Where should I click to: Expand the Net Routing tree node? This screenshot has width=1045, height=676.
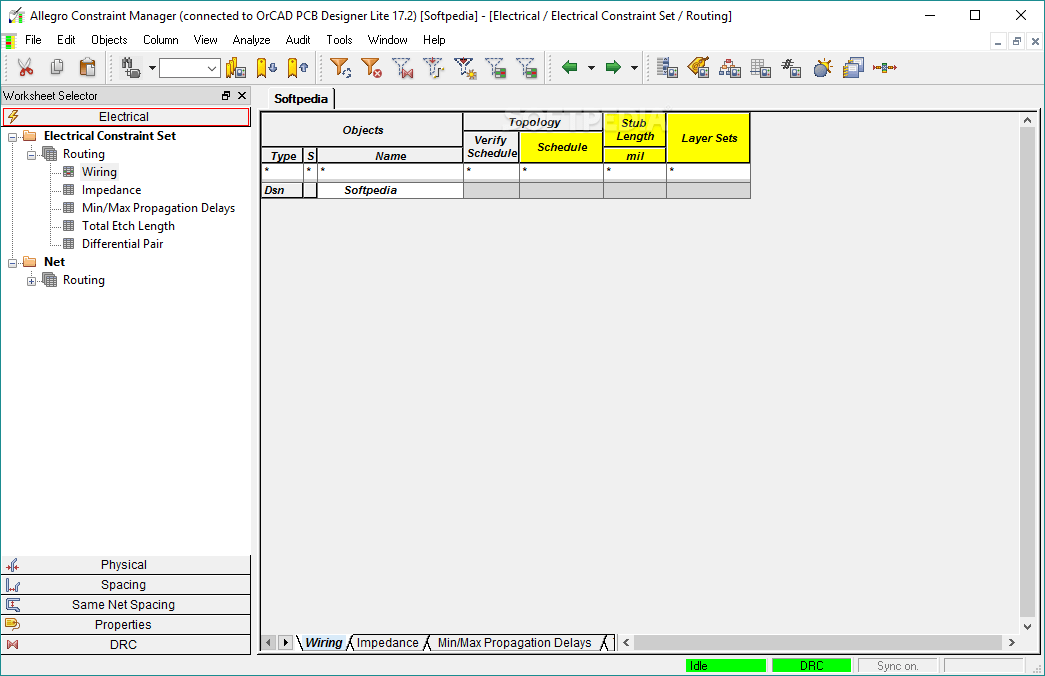click(x=29, y=280)
